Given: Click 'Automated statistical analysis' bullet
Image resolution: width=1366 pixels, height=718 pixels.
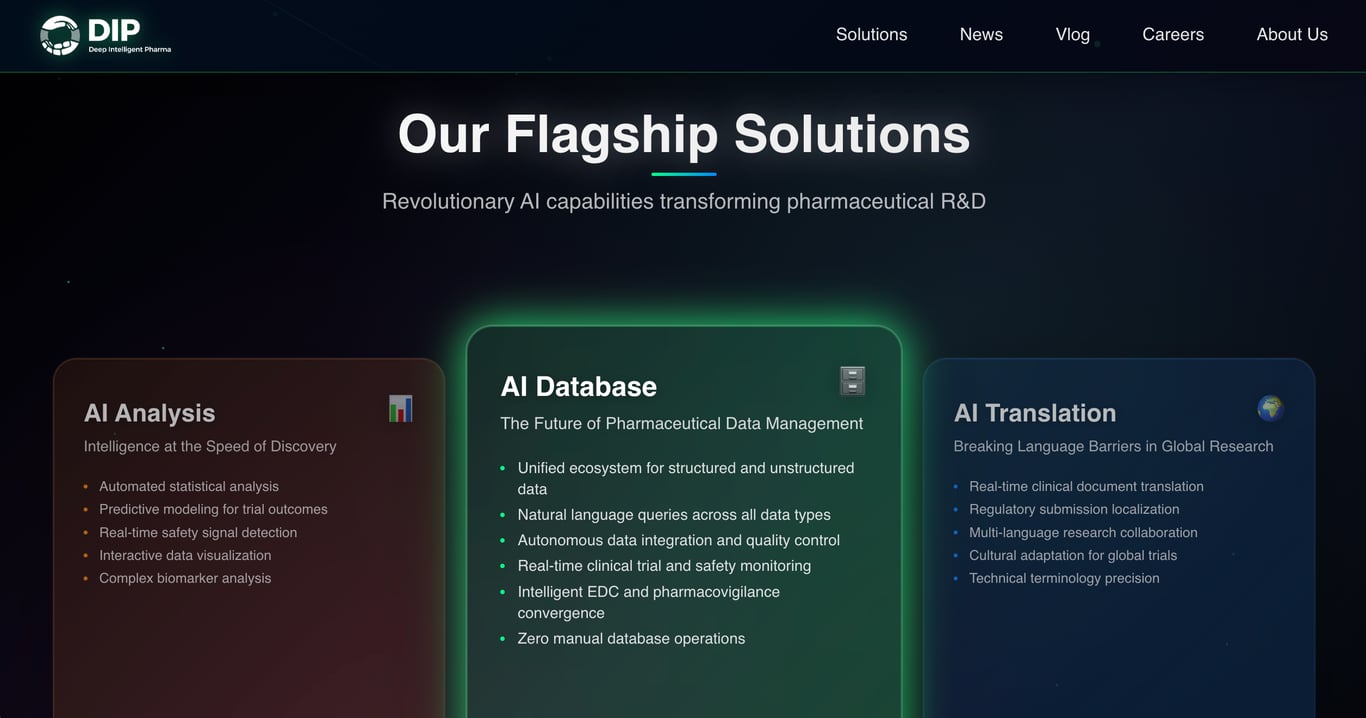Looking at the screenshot, I should pos(189,486).
